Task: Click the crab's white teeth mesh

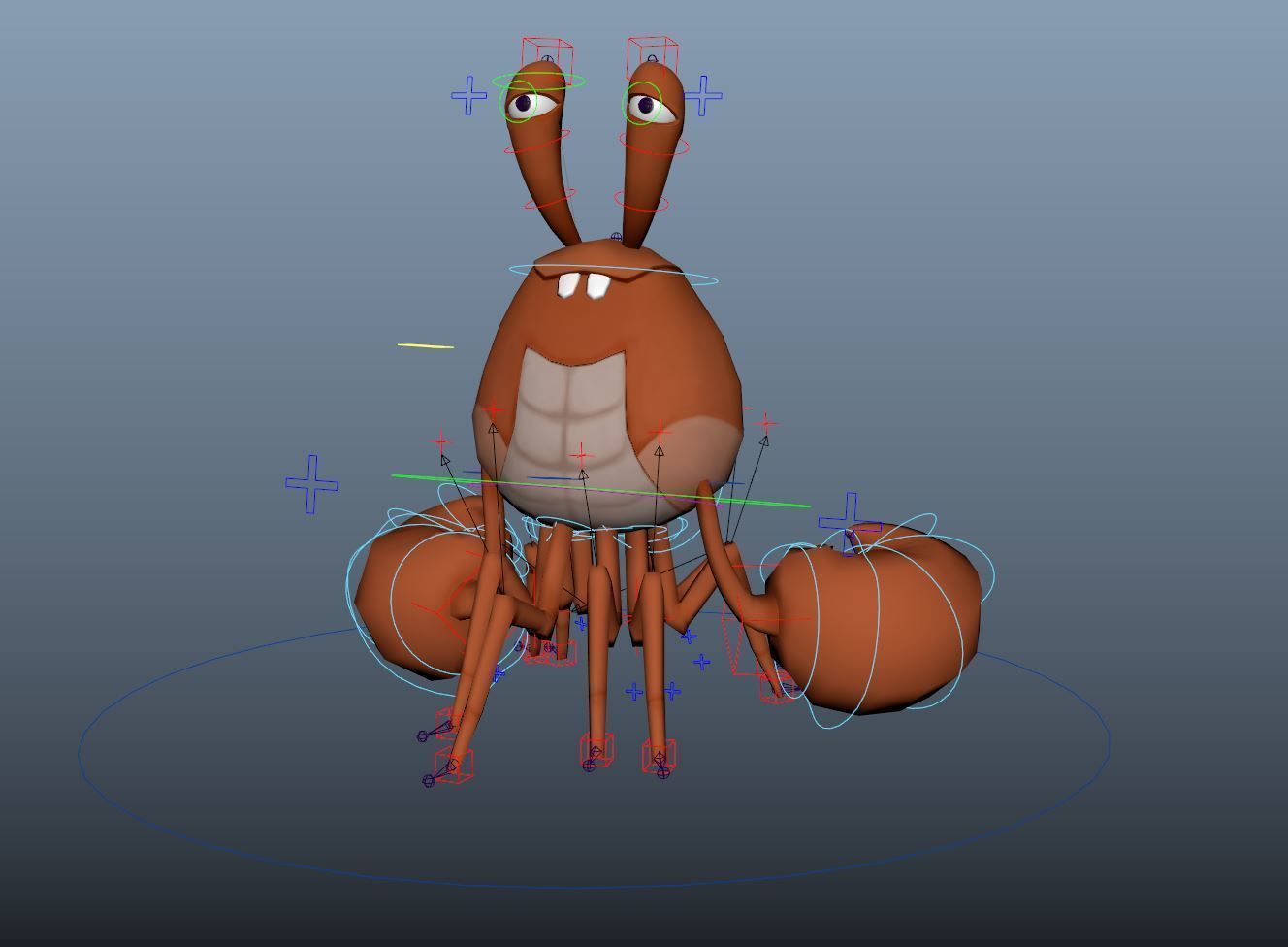Action: coord(583,285)
